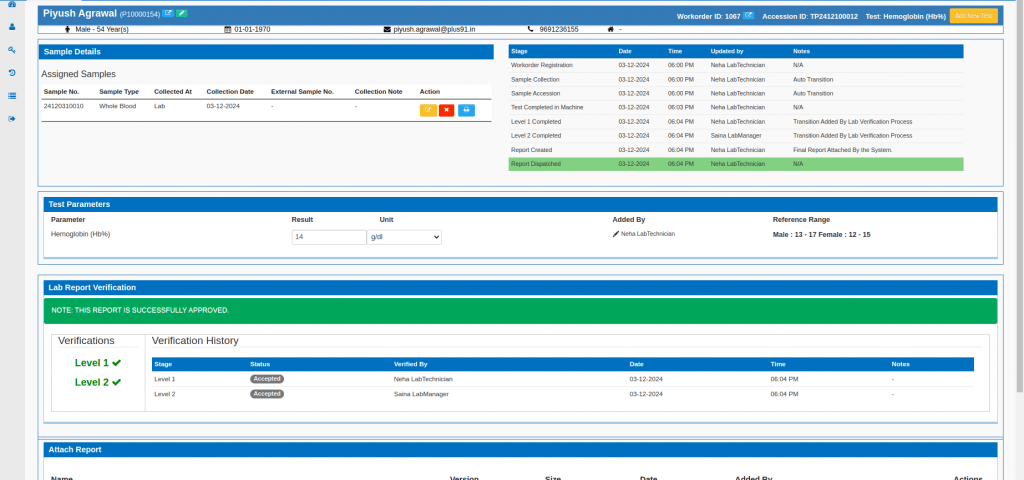Image resolution: width=1024 pixels, height=480 pixels.
Task: Click the Hemoglobin result input field
Action: click(x=329, y=237)
